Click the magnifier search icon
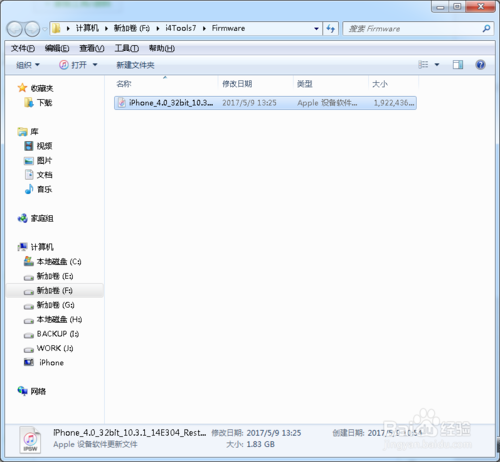This screenshot has width=500, height=462. (x=486, y=29)
